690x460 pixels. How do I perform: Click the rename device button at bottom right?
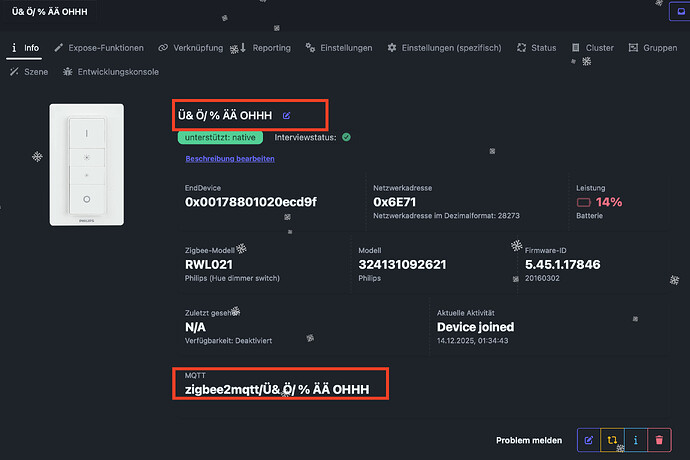pyautogui.click(x=589, y=440)
